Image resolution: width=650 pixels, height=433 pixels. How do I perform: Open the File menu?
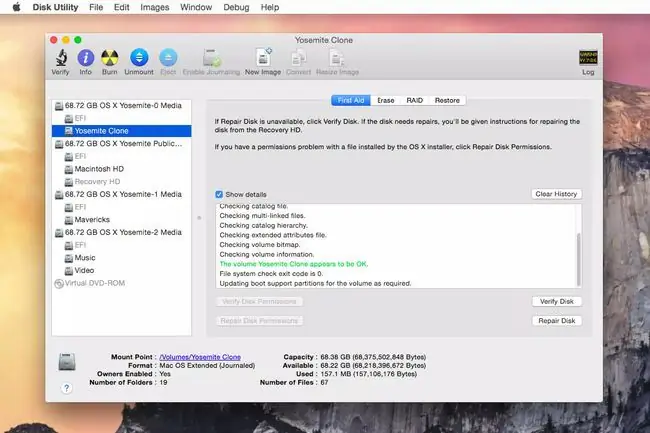click(x=96, y=7)
